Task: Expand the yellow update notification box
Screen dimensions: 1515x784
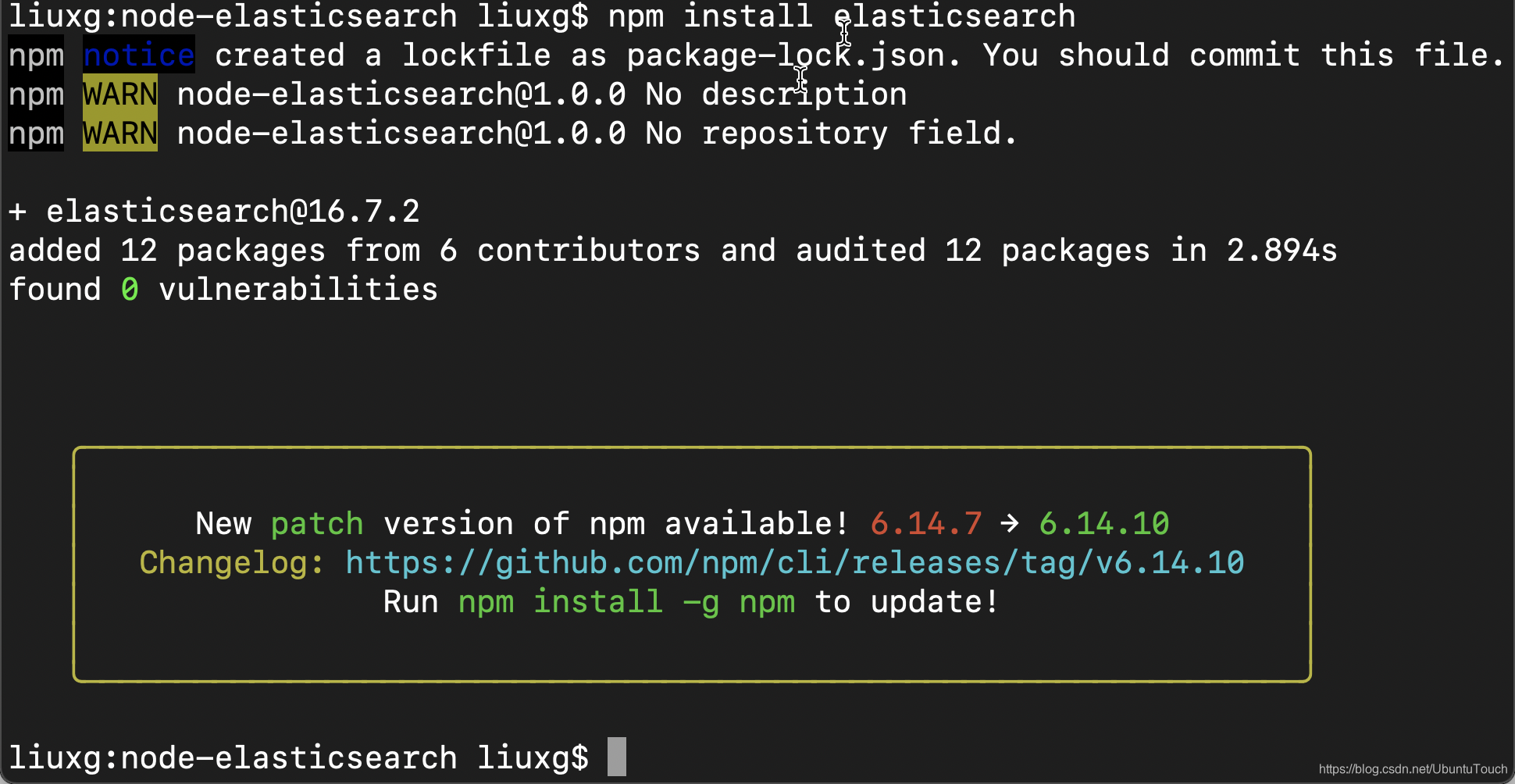Action: (x=692, y=564)
